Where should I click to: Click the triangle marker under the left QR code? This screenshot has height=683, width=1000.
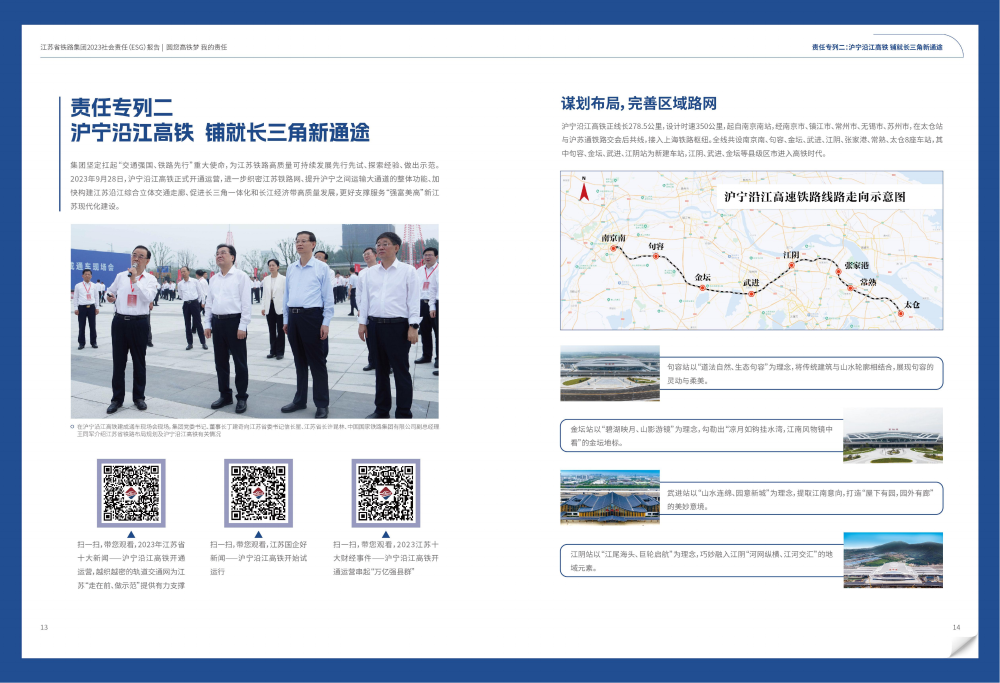pos(130,534)
